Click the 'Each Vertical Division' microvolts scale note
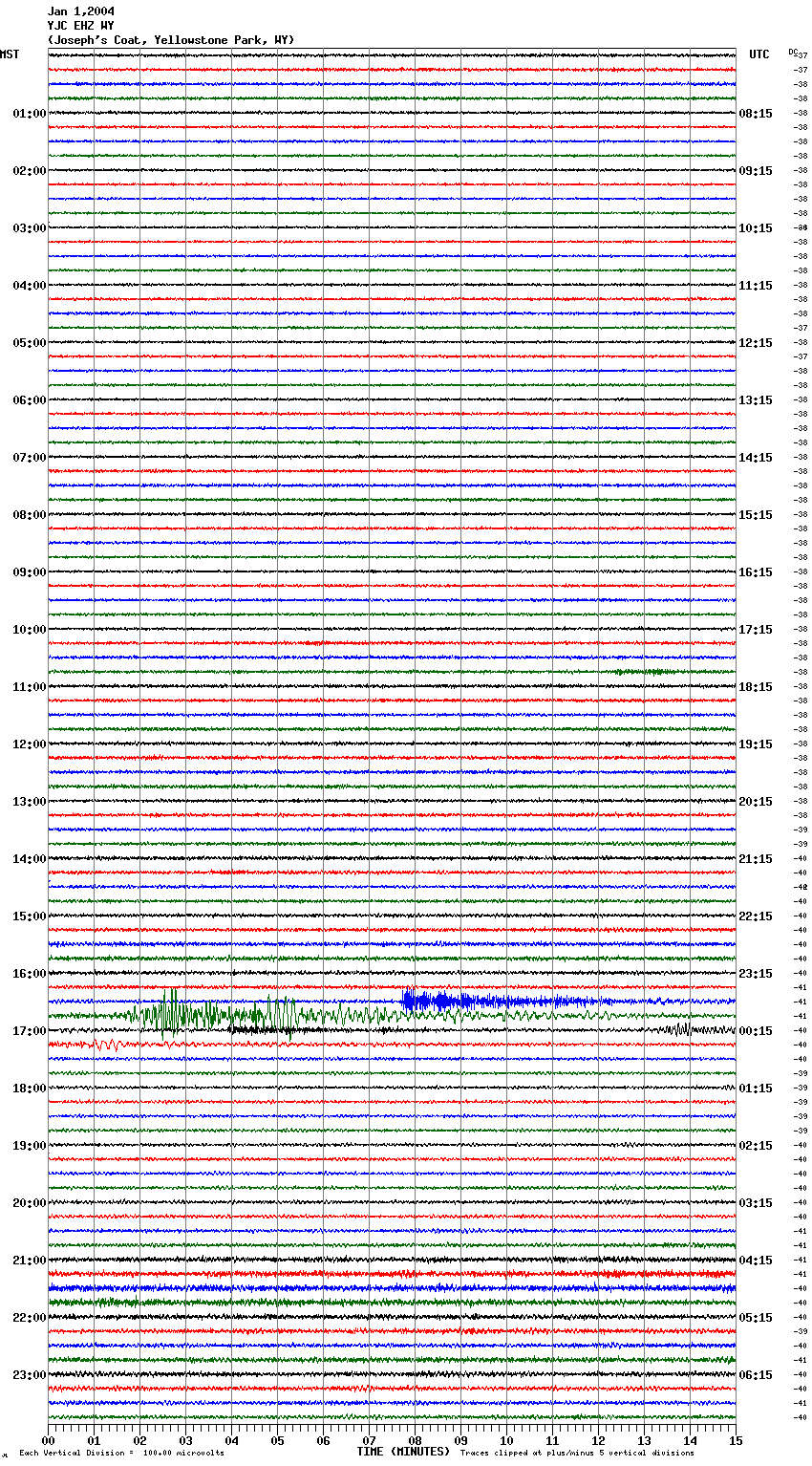The width and height of the screenshot is (812, 1466). coord(121,1453)
